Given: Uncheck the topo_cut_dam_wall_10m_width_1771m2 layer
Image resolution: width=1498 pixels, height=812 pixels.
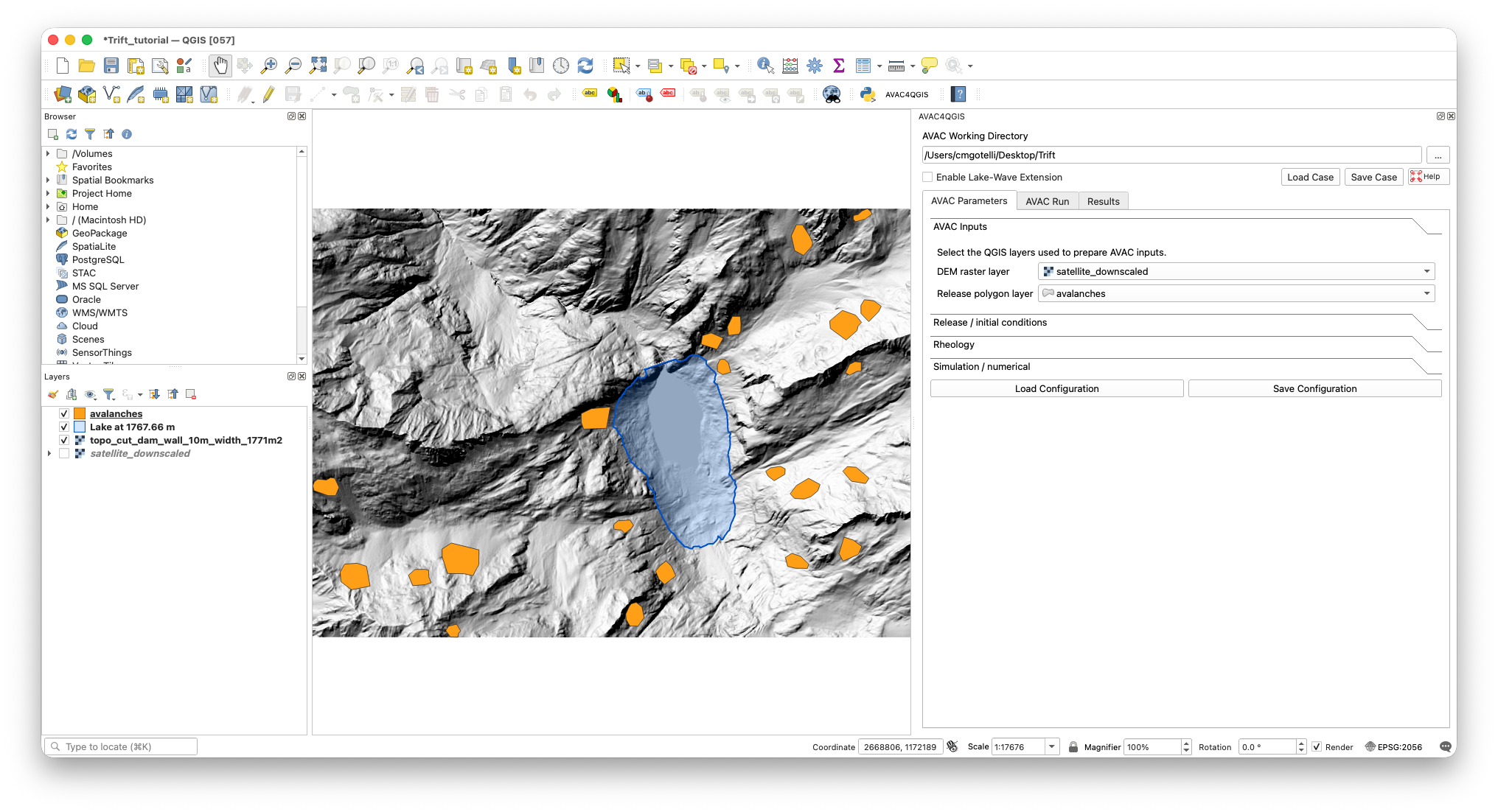Looking at the screenshot, I should tap(64, 441).
